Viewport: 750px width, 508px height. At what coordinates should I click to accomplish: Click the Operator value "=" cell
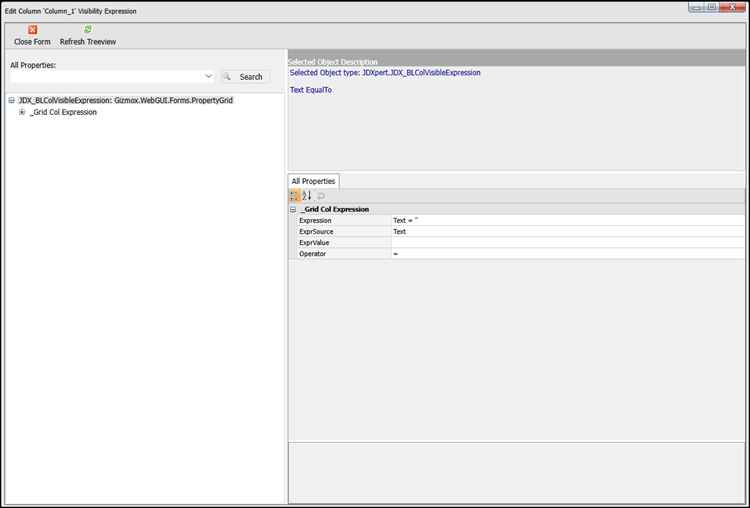click(568, 254)
